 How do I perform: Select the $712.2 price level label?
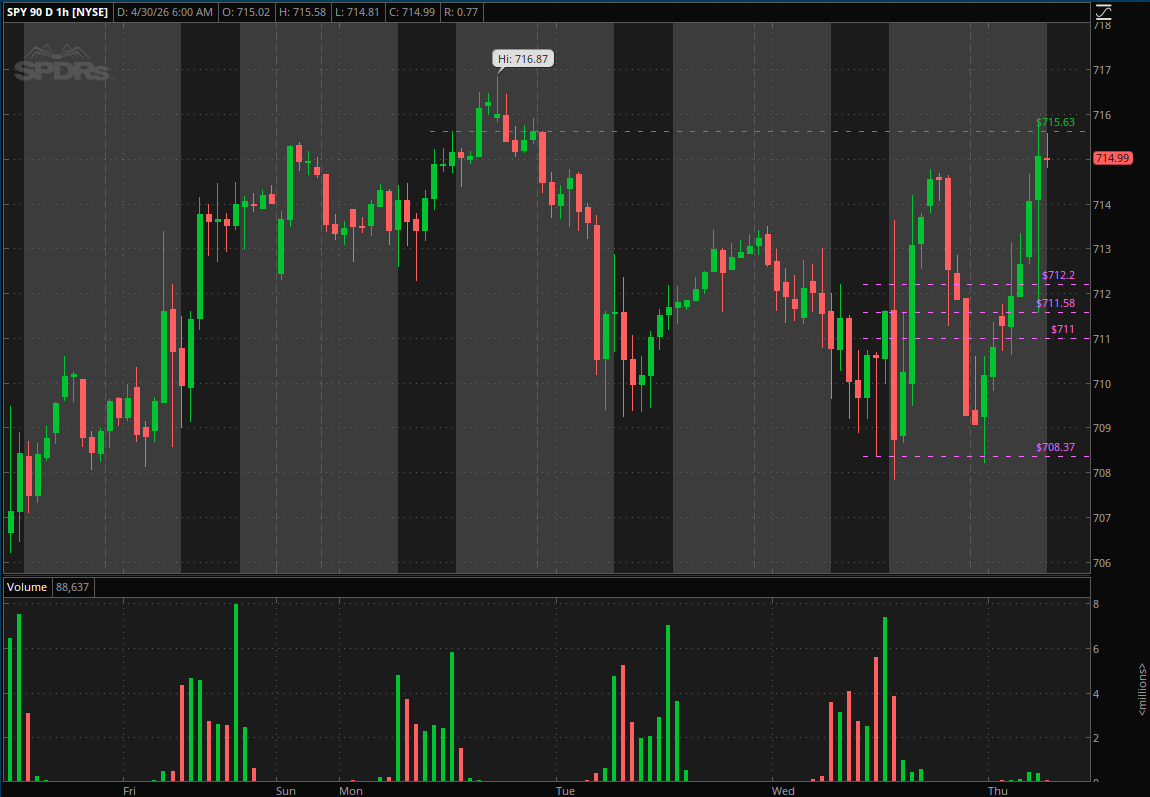(x=1058, y=276)
